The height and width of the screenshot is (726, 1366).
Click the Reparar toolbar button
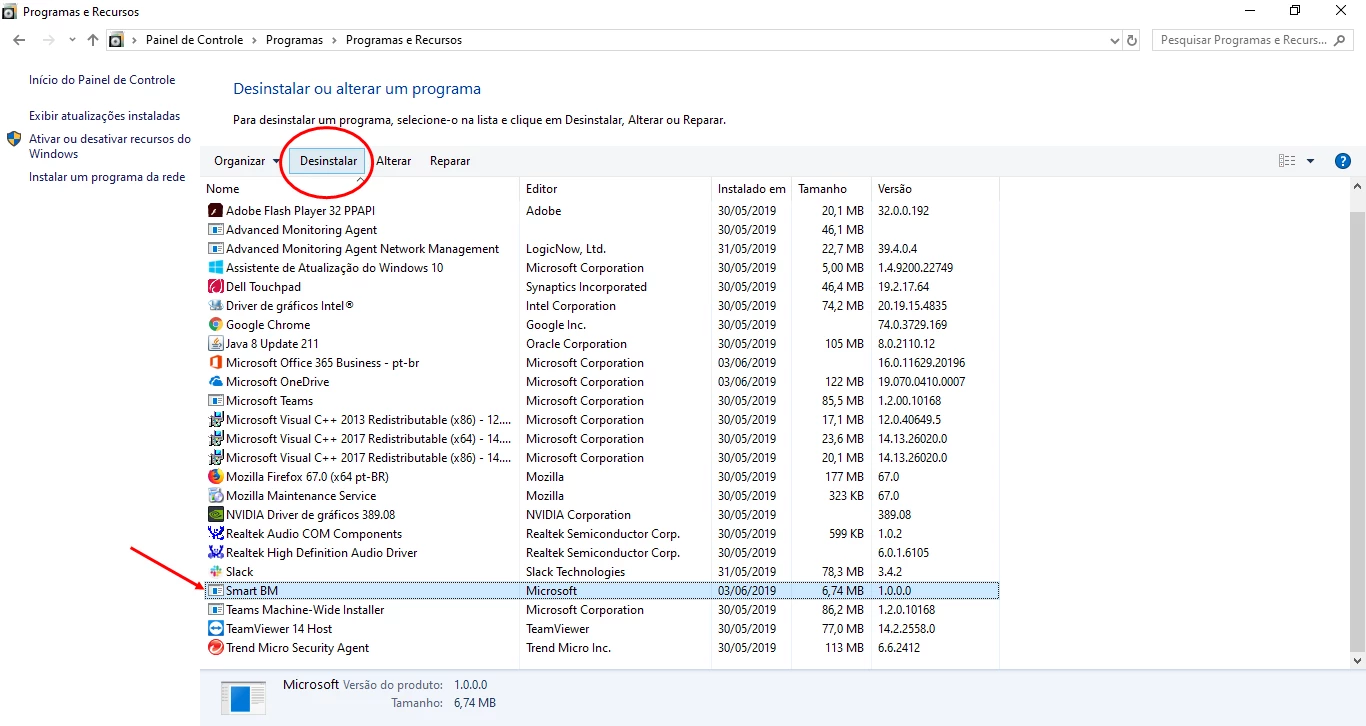(x=450, y=161)
